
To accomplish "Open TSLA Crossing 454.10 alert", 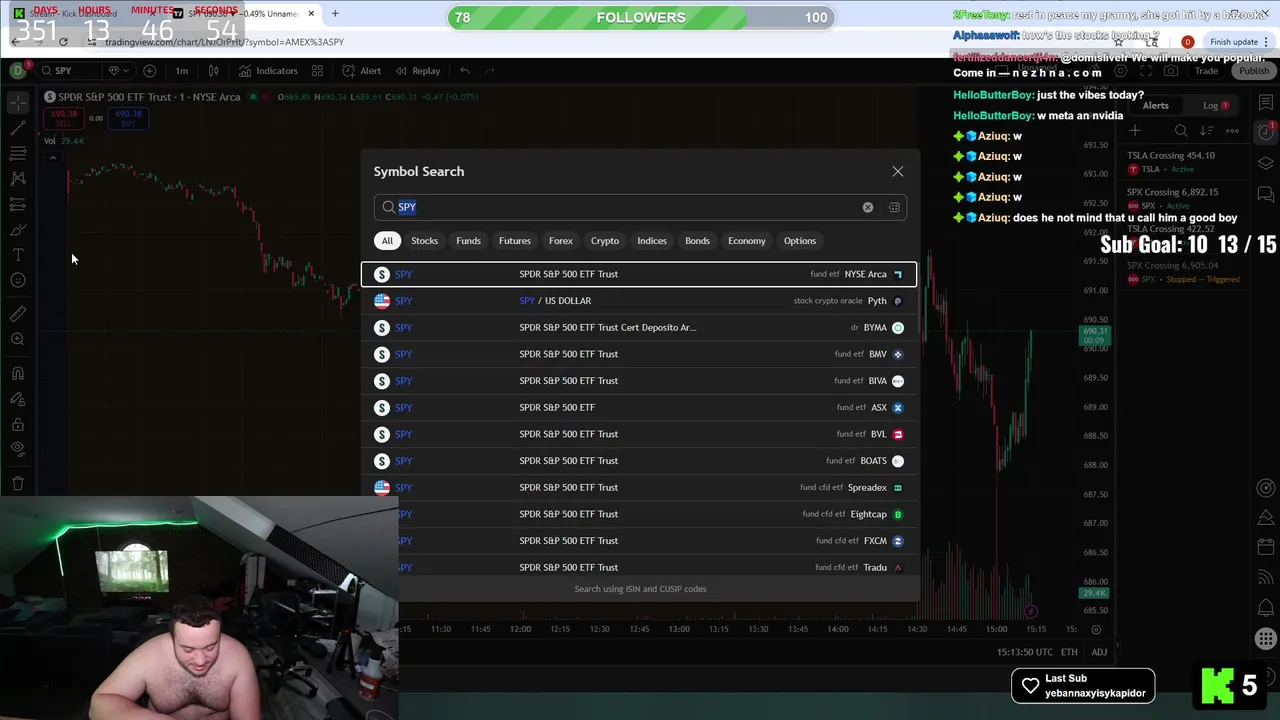I will pos(1184,162).
